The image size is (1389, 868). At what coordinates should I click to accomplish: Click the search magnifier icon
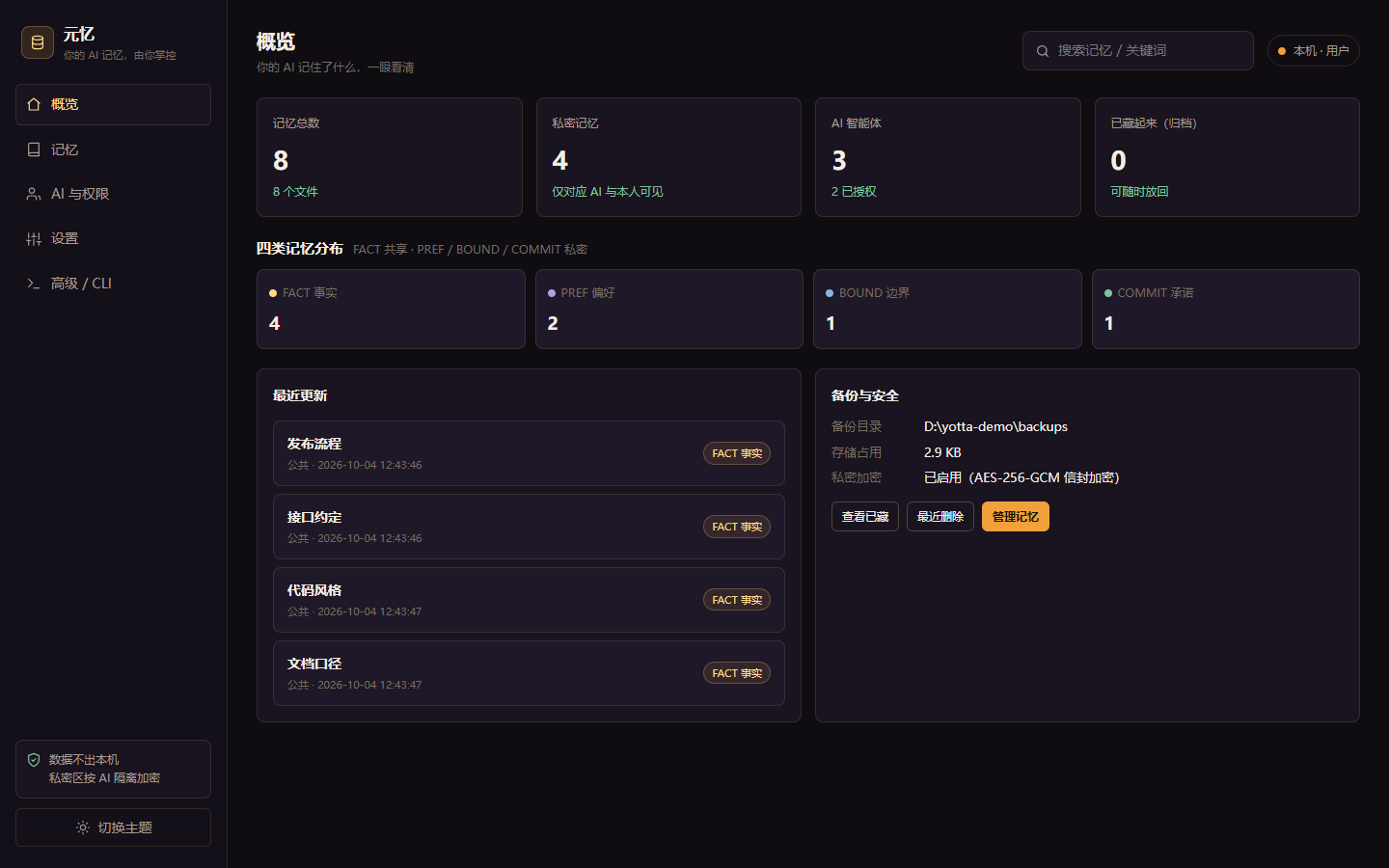tap(1043, 51)
